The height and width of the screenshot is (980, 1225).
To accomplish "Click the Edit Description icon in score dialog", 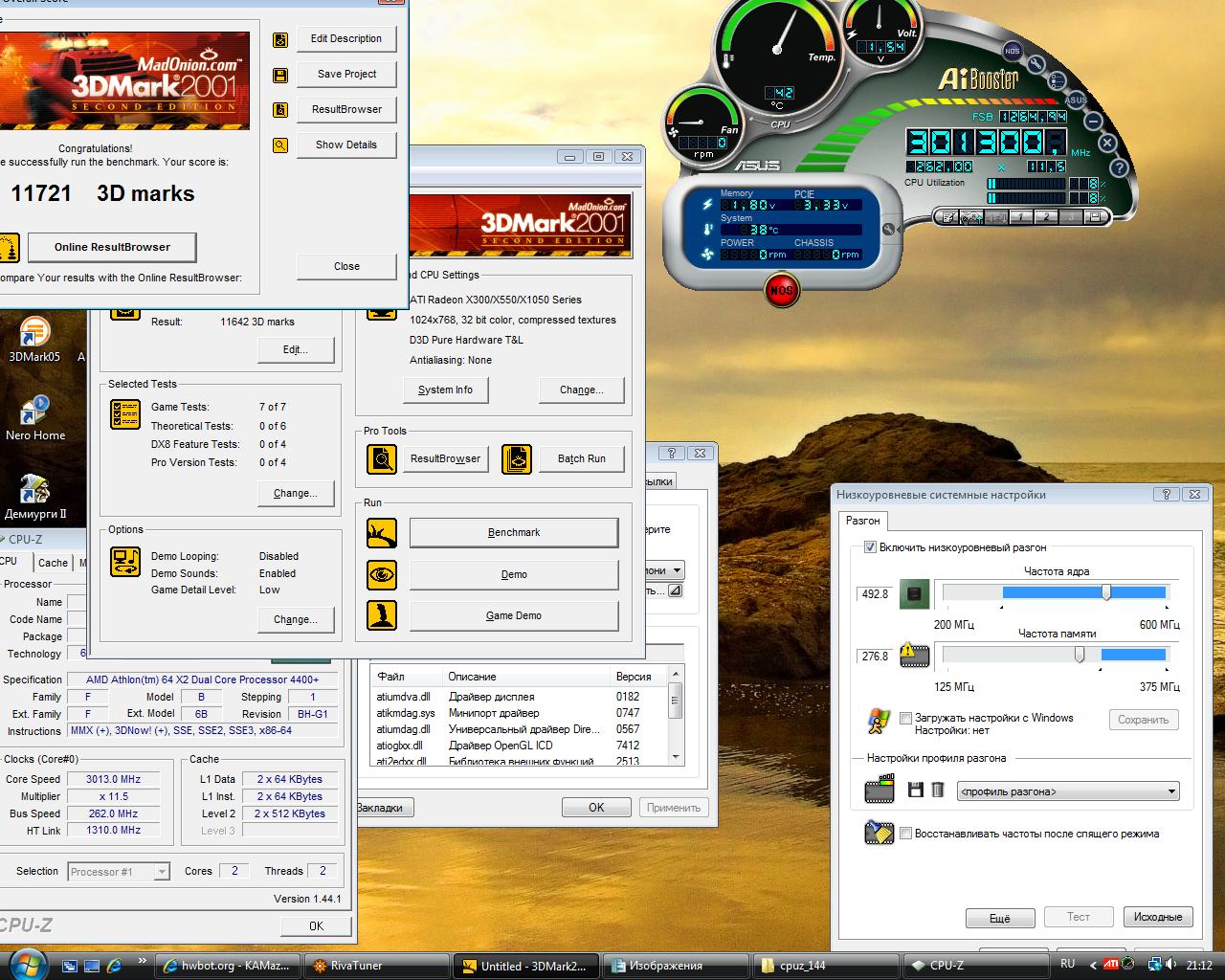I will point(280,39).
